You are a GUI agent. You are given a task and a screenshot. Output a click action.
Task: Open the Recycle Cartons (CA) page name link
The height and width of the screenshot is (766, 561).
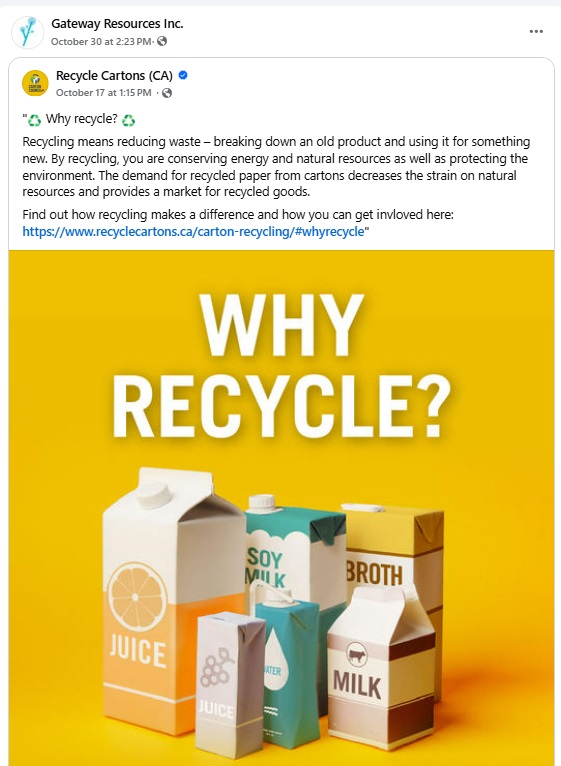coord(114,75)
